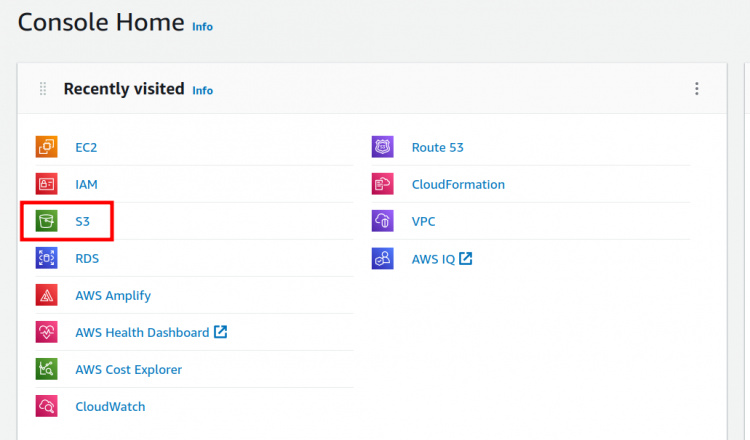Select the AWS Amplify icon

point(46,295)
